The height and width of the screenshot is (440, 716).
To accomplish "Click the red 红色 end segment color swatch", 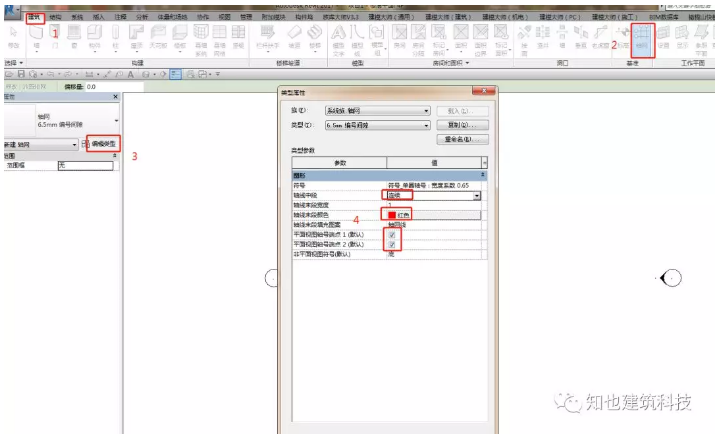I will pos(392,215).
